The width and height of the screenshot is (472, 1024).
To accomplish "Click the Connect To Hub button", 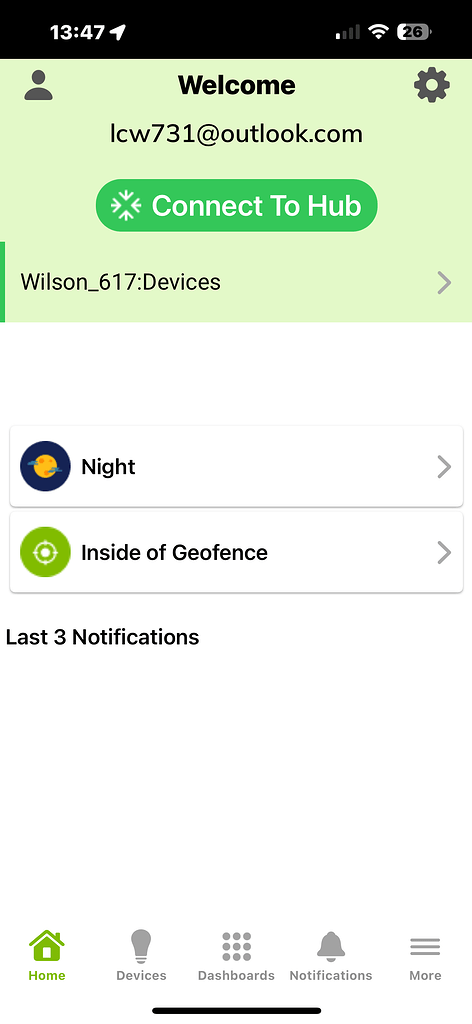I will click(x=236, y=206).
